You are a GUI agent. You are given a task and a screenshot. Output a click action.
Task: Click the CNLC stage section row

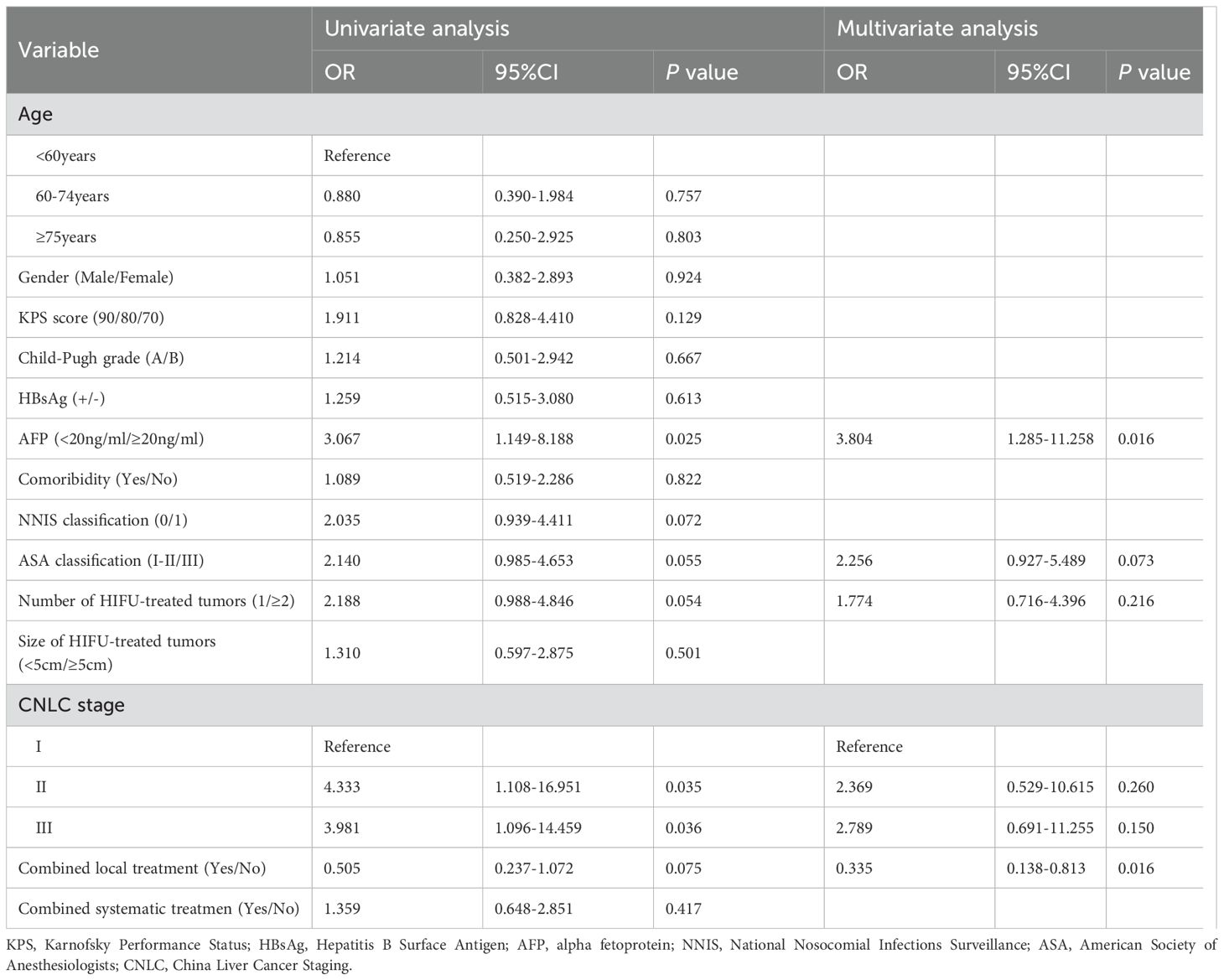tap(71, 705)
